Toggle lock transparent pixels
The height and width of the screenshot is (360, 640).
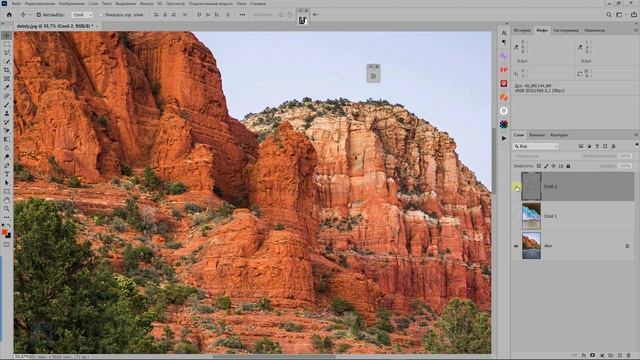pyautogui.click(x=539, y=166)
